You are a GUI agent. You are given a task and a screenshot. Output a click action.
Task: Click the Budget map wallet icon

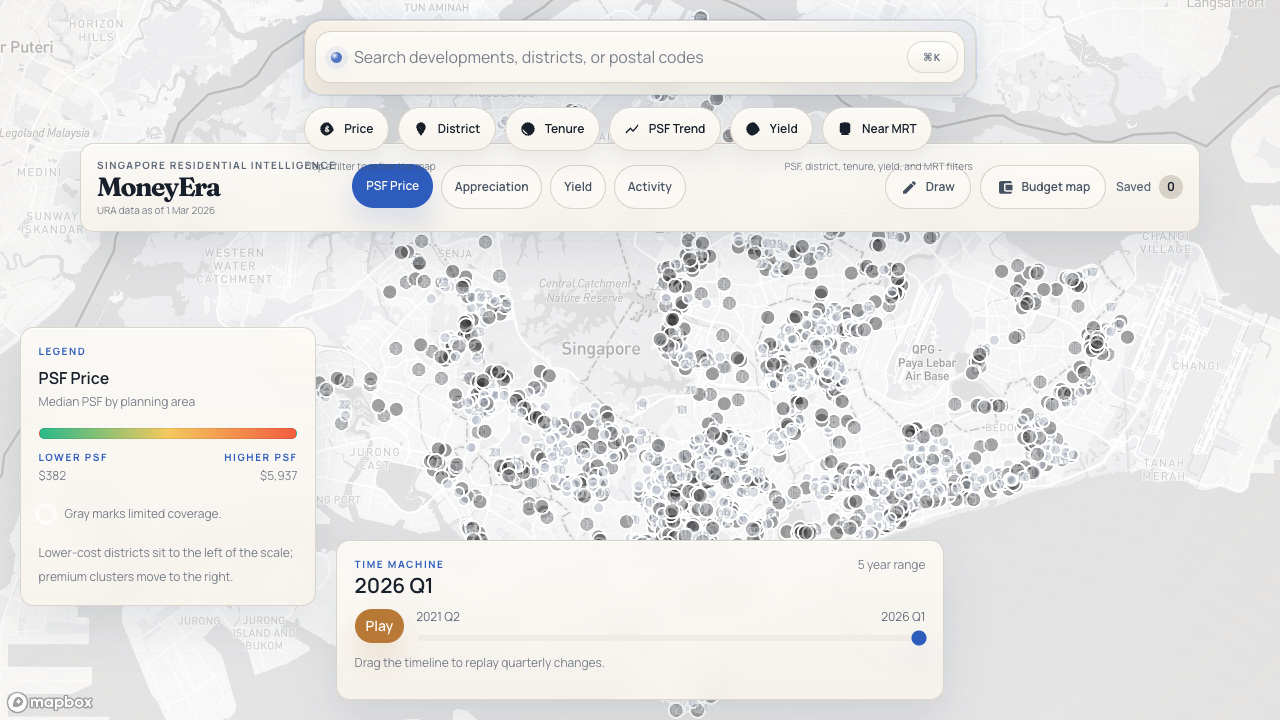[1005, 187]
